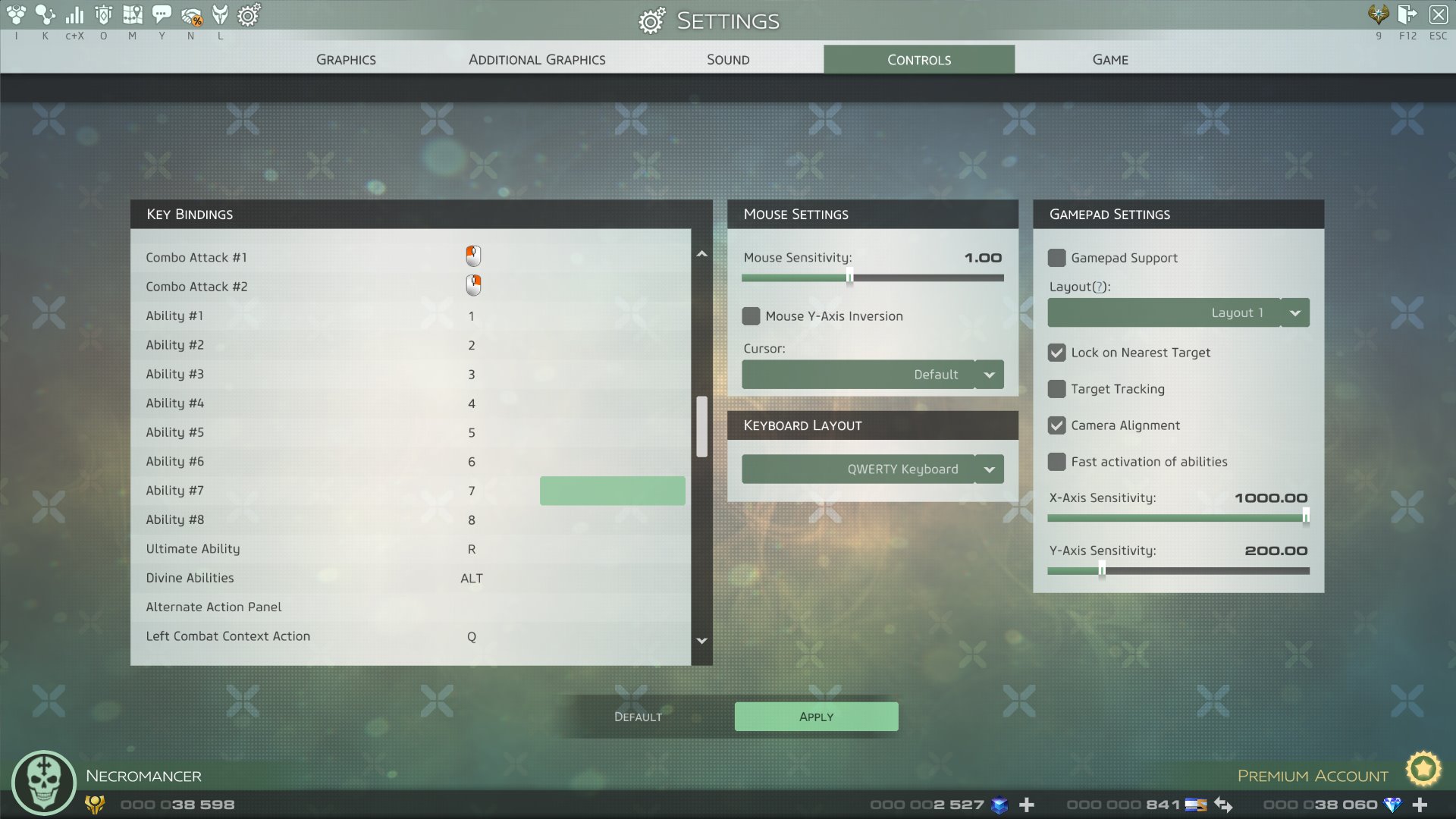This screenshot has width=1456, height=819.
Task: Open the QWERTY Keyboard layout dropdown
Action: pos(873,469)
